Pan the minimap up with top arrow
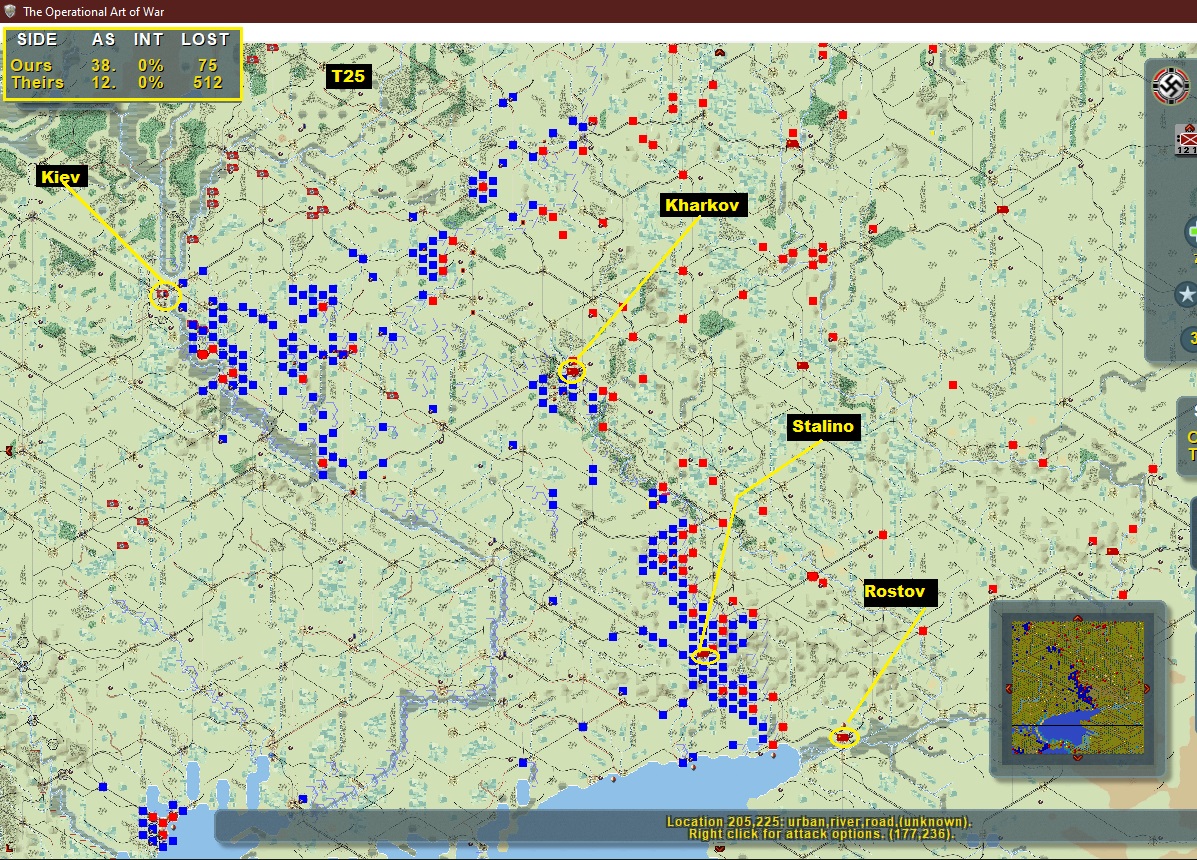 1077,618
